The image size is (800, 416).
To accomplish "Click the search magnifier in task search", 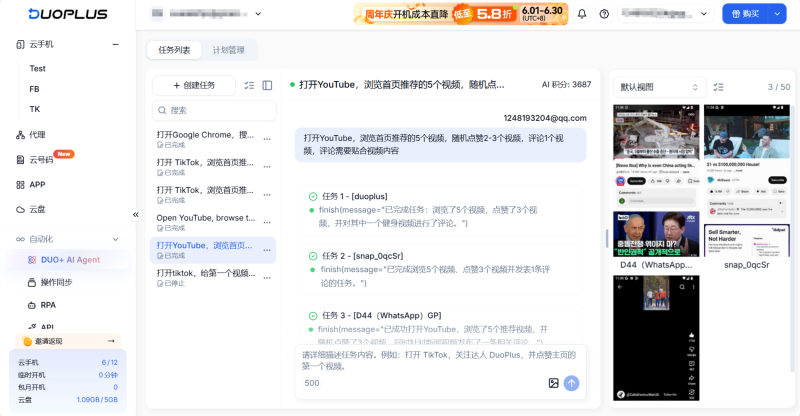I will [x=162, y=110].
